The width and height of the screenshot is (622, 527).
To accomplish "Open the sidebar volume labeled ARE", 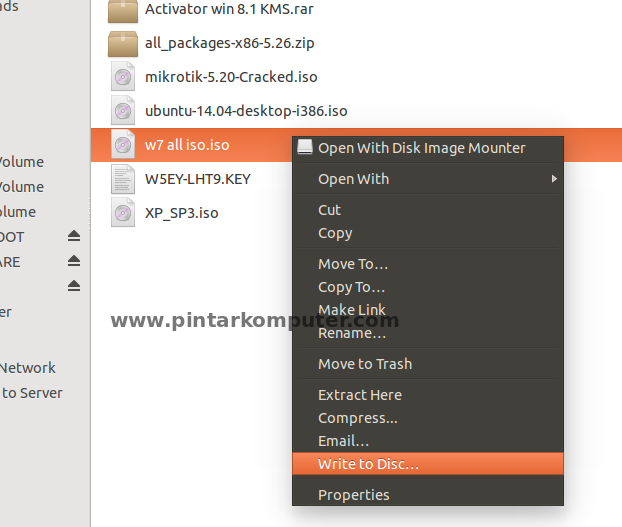I will 10,262.
